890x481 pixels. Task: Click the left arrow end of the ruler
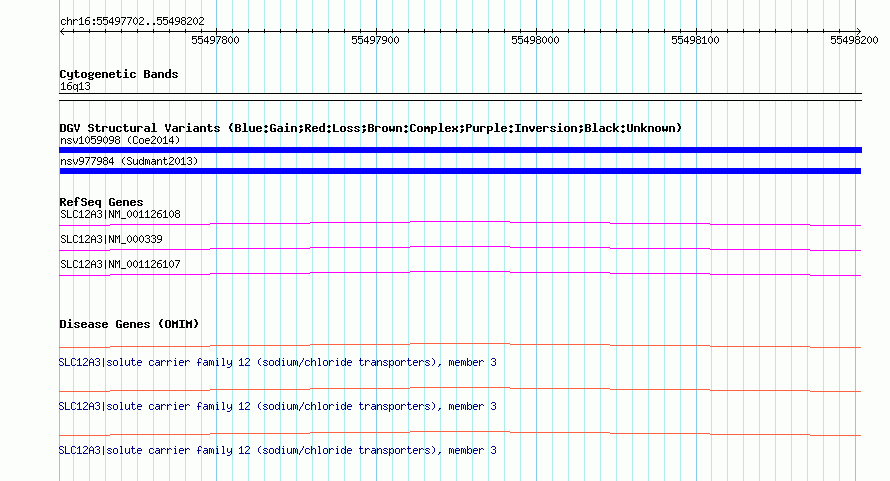pos(62,32)
